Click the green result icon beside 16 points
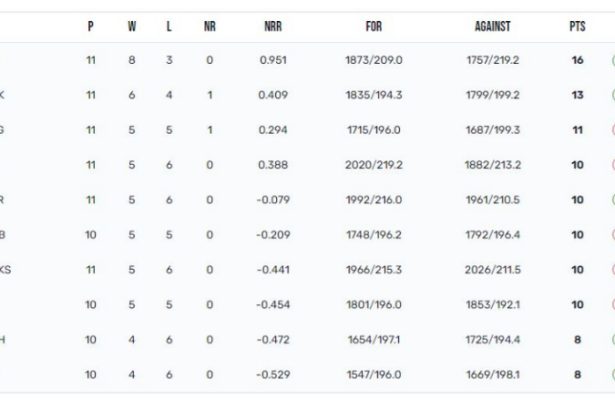 point(613,60)
